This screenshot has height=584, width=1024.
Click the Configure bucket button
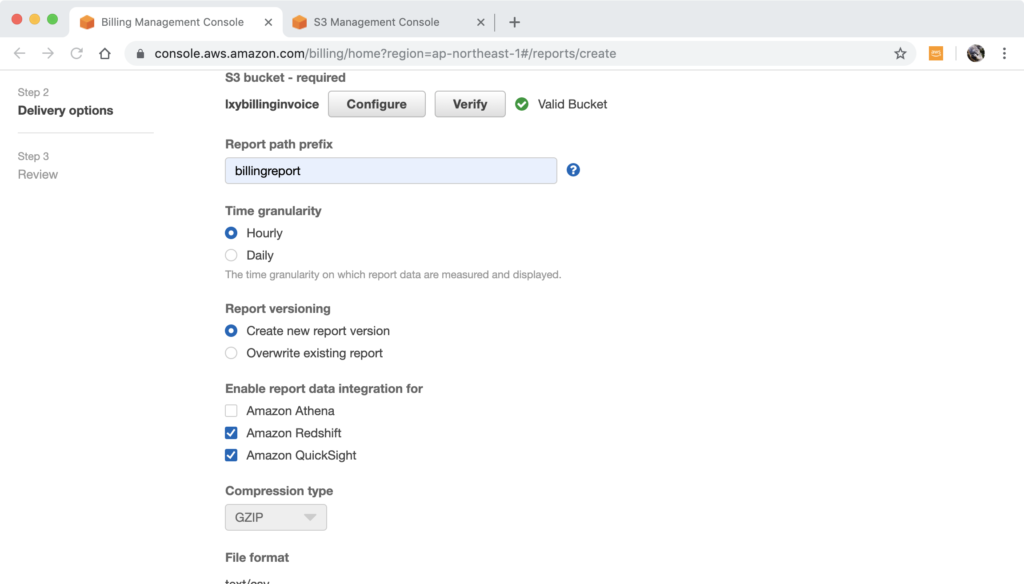377,104
